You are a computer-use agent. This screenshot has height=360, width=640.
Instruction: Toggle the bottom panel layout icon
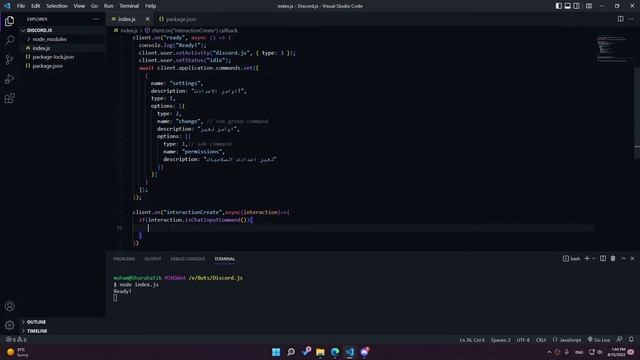pyautogui.click(x=567, y=6)
